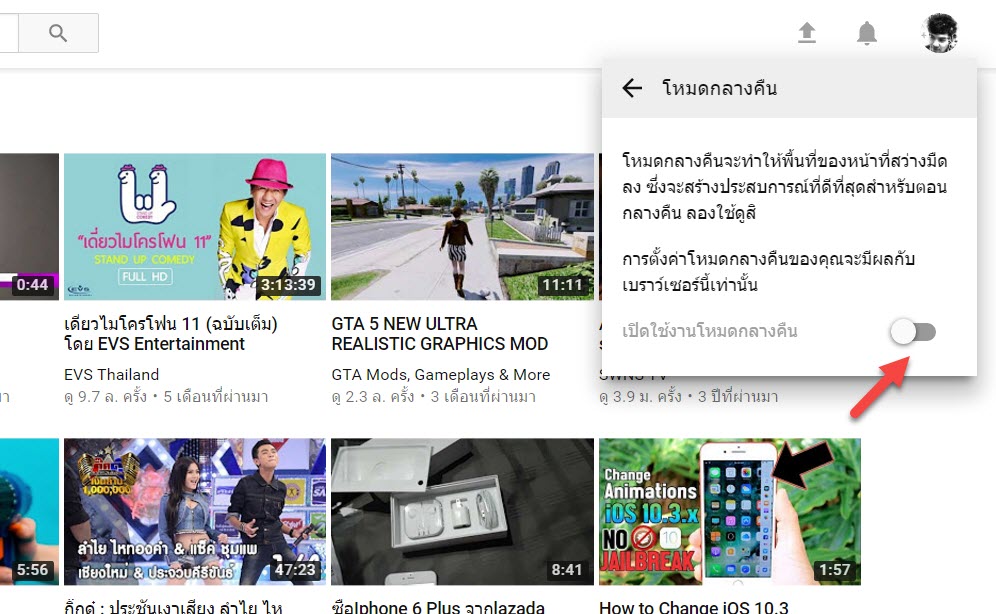The width and height of the screenshot is (996, 614).
Task: Click the GTA 5 NEW ULTRA REALISTIC title
Action: tap(439, 334)
